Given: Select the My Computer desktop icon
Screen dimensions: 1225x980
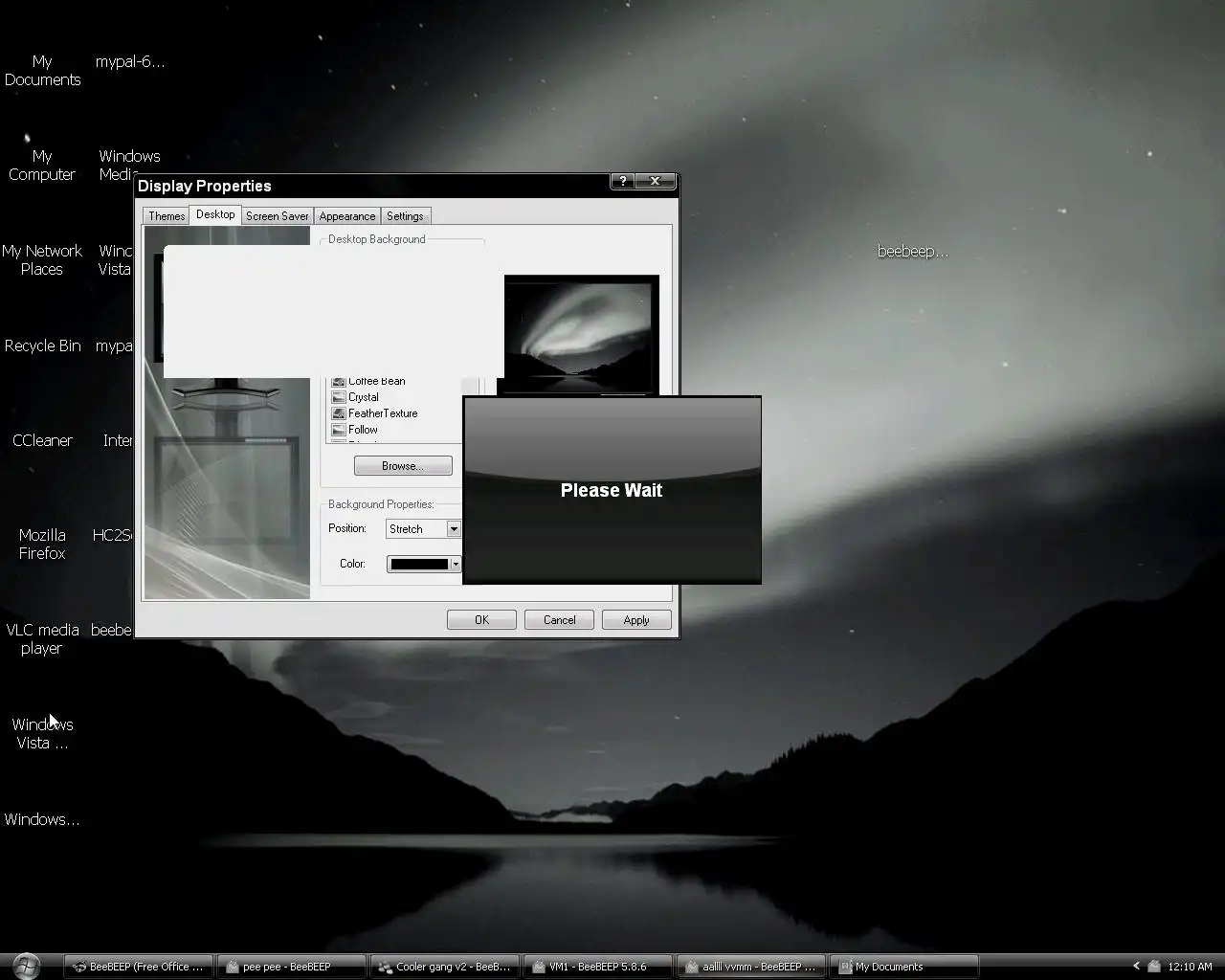Looking at the screenshot, I should 42,166.
